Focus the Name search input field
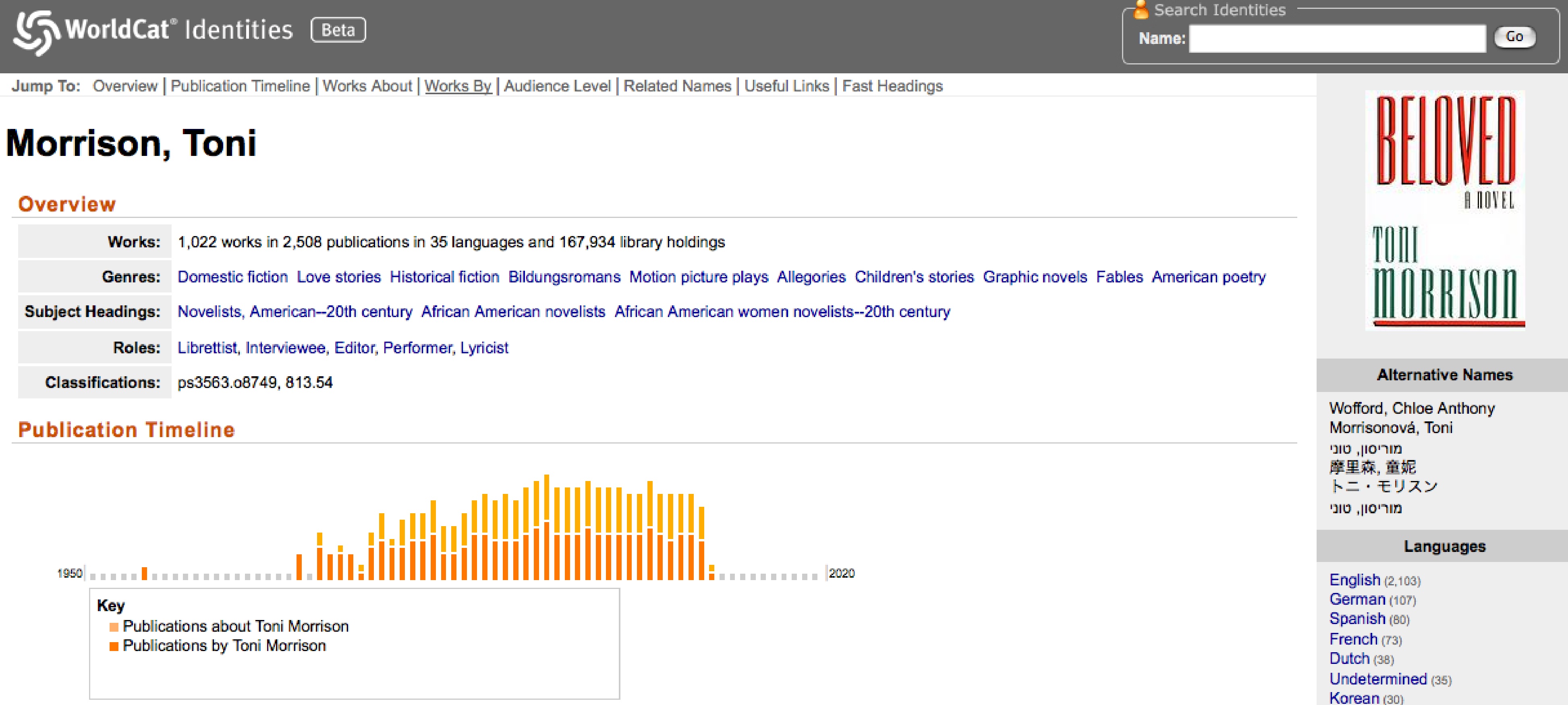The image size is (1568, 705). (x=1337, y=38)
